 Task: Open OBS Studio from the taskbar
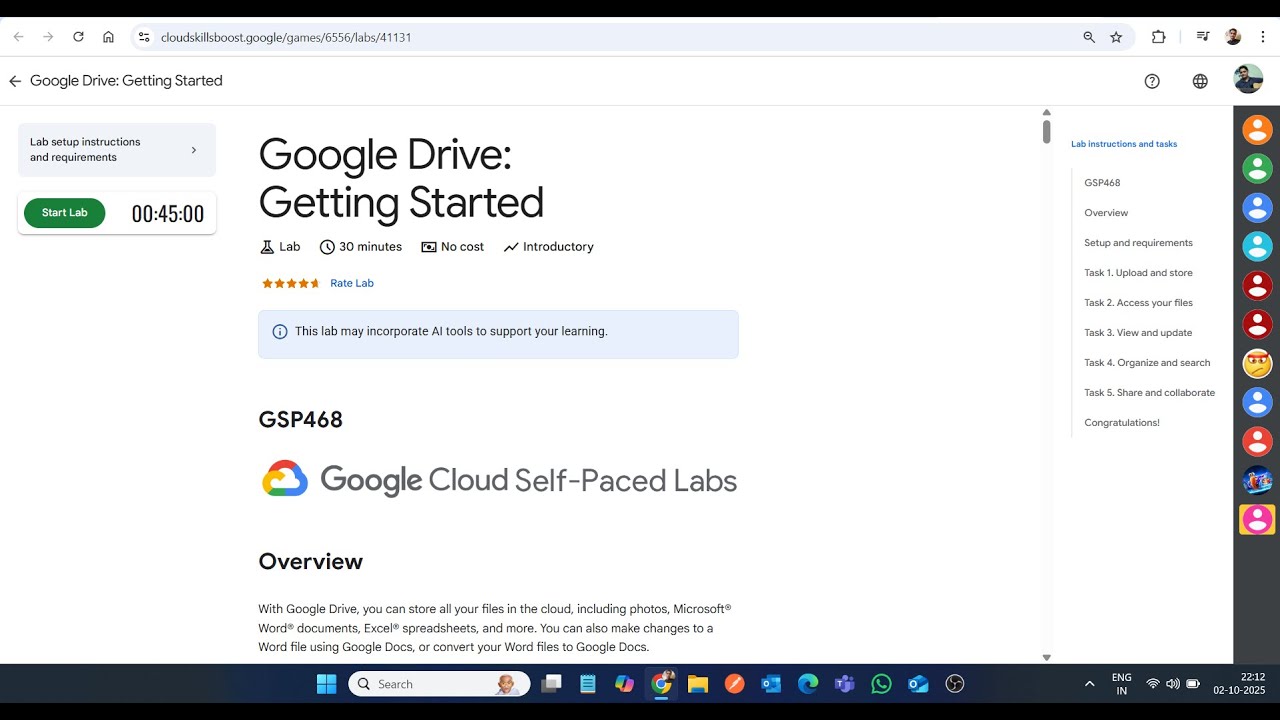pyautogui.click(x=955, y=684)
